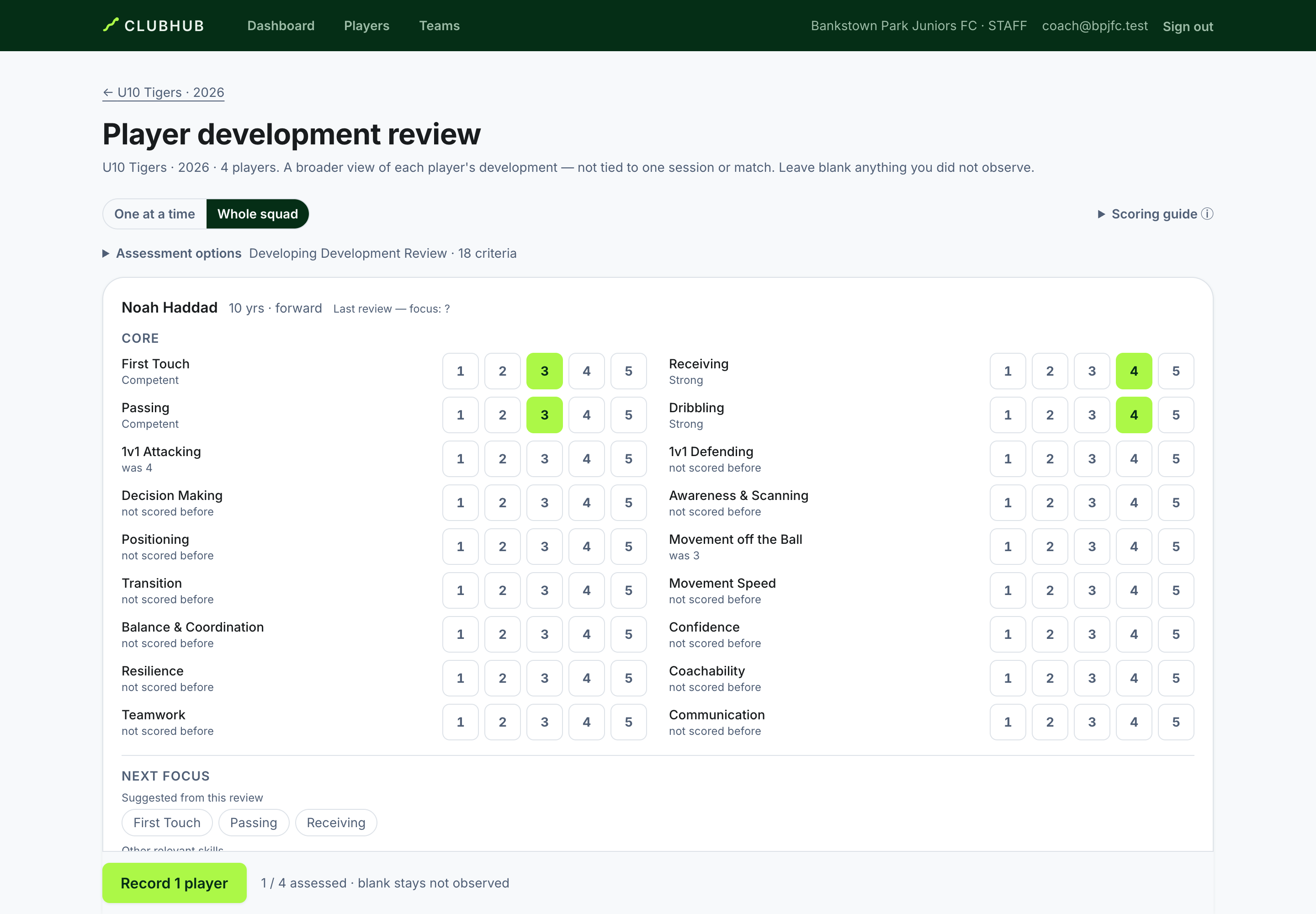The image size is (1316, 914).
Task: Score Balance & Coordination as 5
Action: pos(628,634)
